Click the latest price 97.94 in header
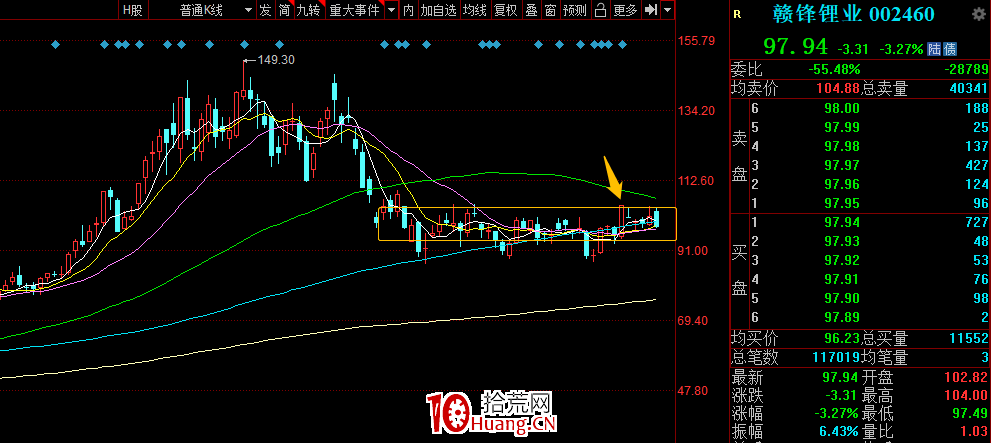 pyautogui.click(x=796, y=47)
